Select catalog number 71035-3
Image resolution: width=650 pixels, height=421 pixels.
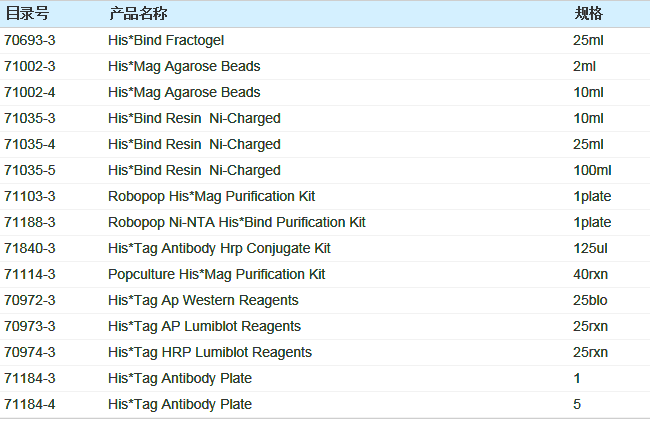30,119
